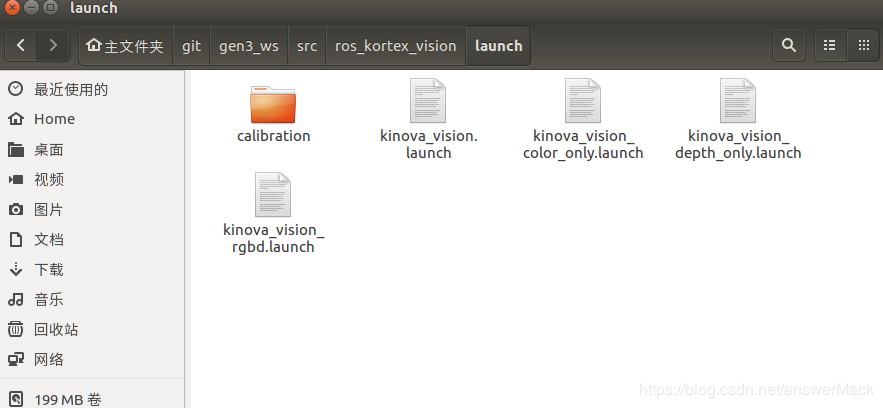Navigate to git in the path bar
Viewport: 883px width, 408px height.
pos(191,46)
